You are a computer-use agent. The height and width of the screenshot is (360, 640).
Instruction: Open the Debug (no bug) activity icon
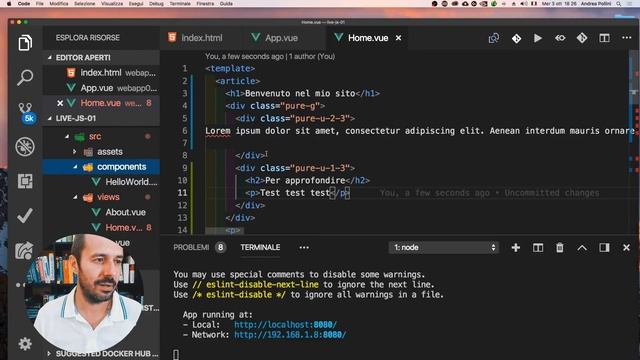25,147
